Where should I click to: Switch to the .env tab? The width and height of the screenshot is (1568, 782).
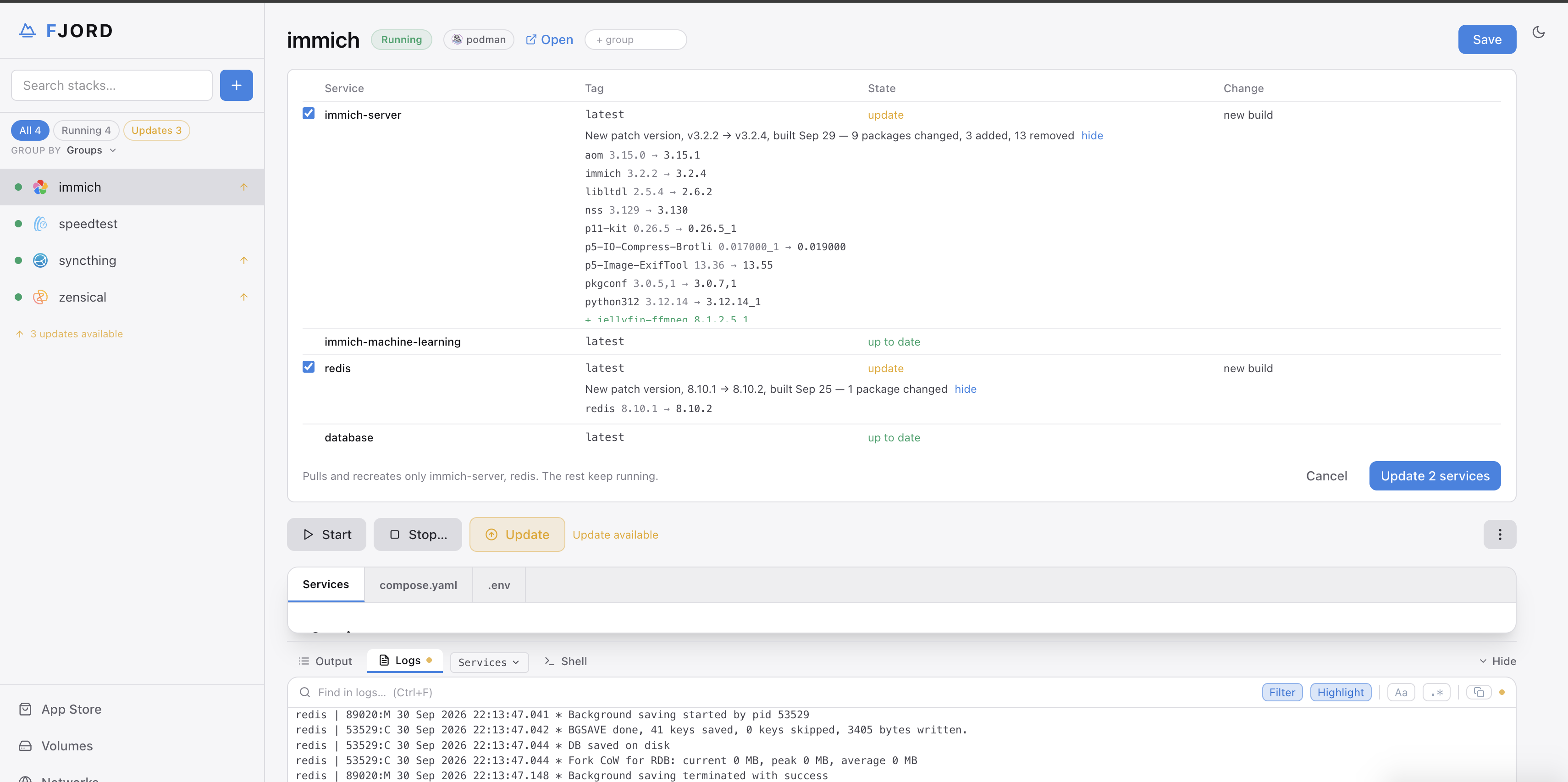(498, 585)
